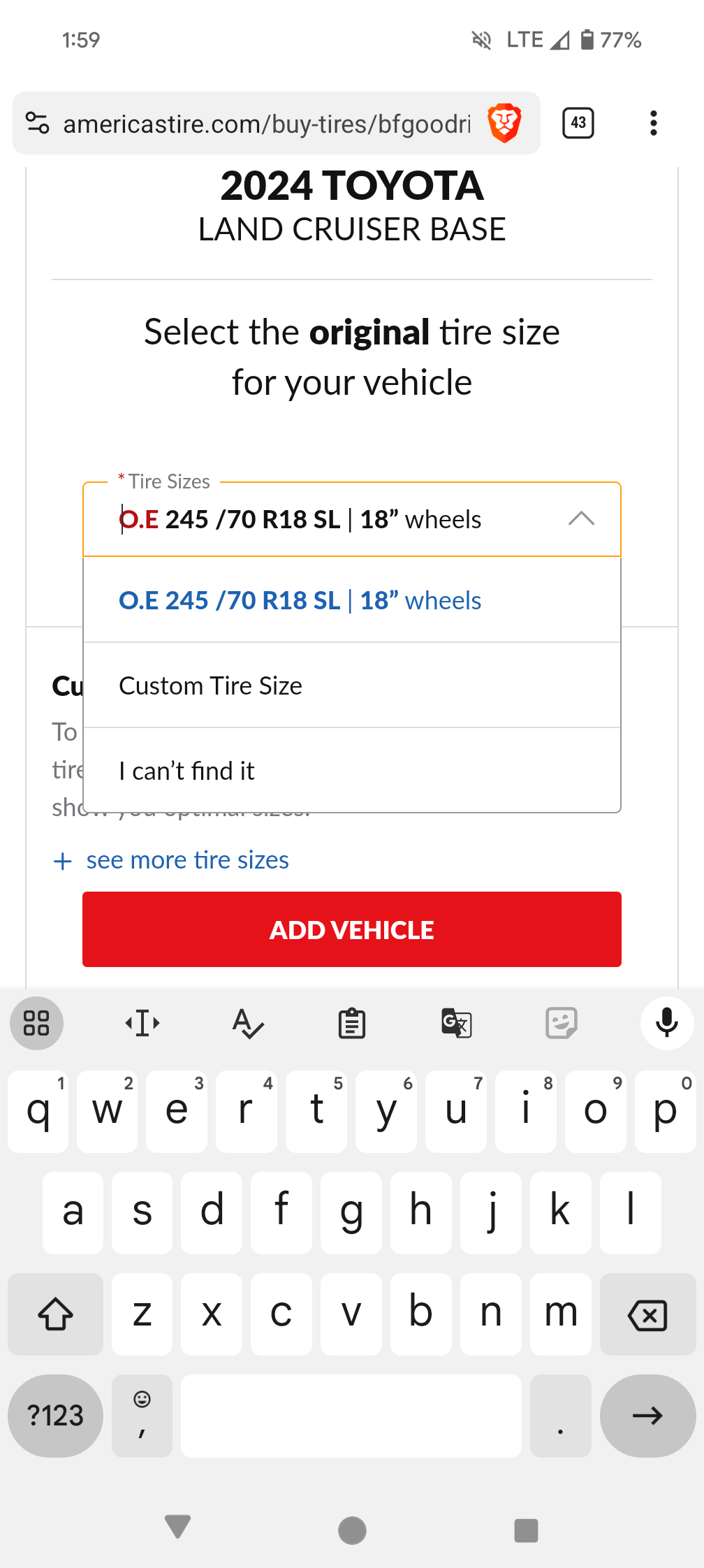Tap the LTE signal indicator in status bar
Viewport: 704px width, 1568px height.
point(538,40)
